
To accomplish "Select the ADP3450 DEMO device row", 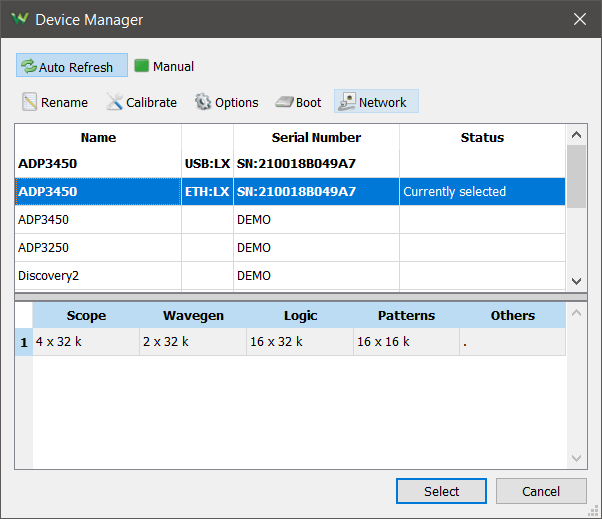I will coord(290,220).
